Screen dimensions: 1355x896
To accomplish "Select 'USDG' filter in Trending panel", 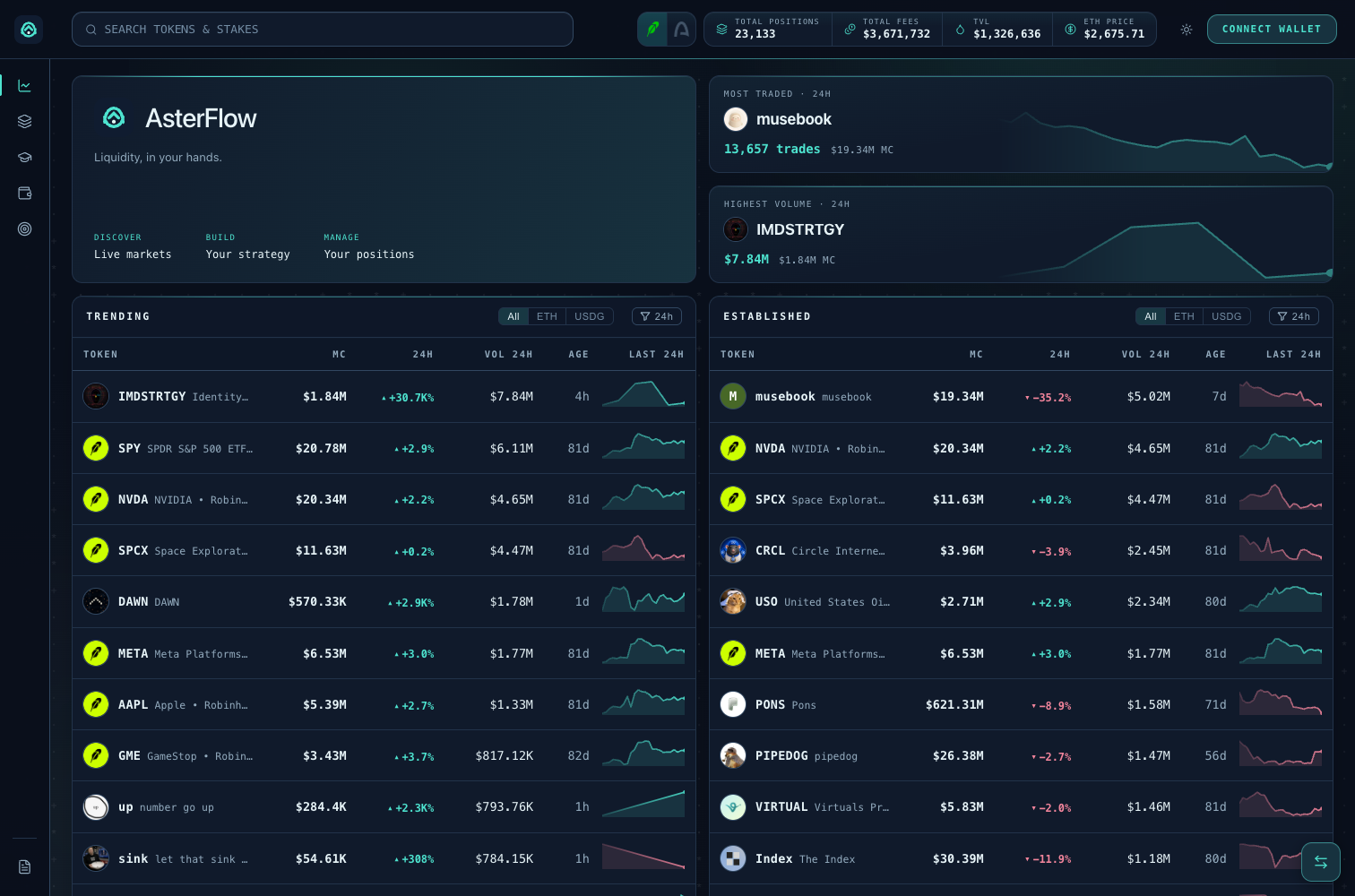I will (590, 316).
